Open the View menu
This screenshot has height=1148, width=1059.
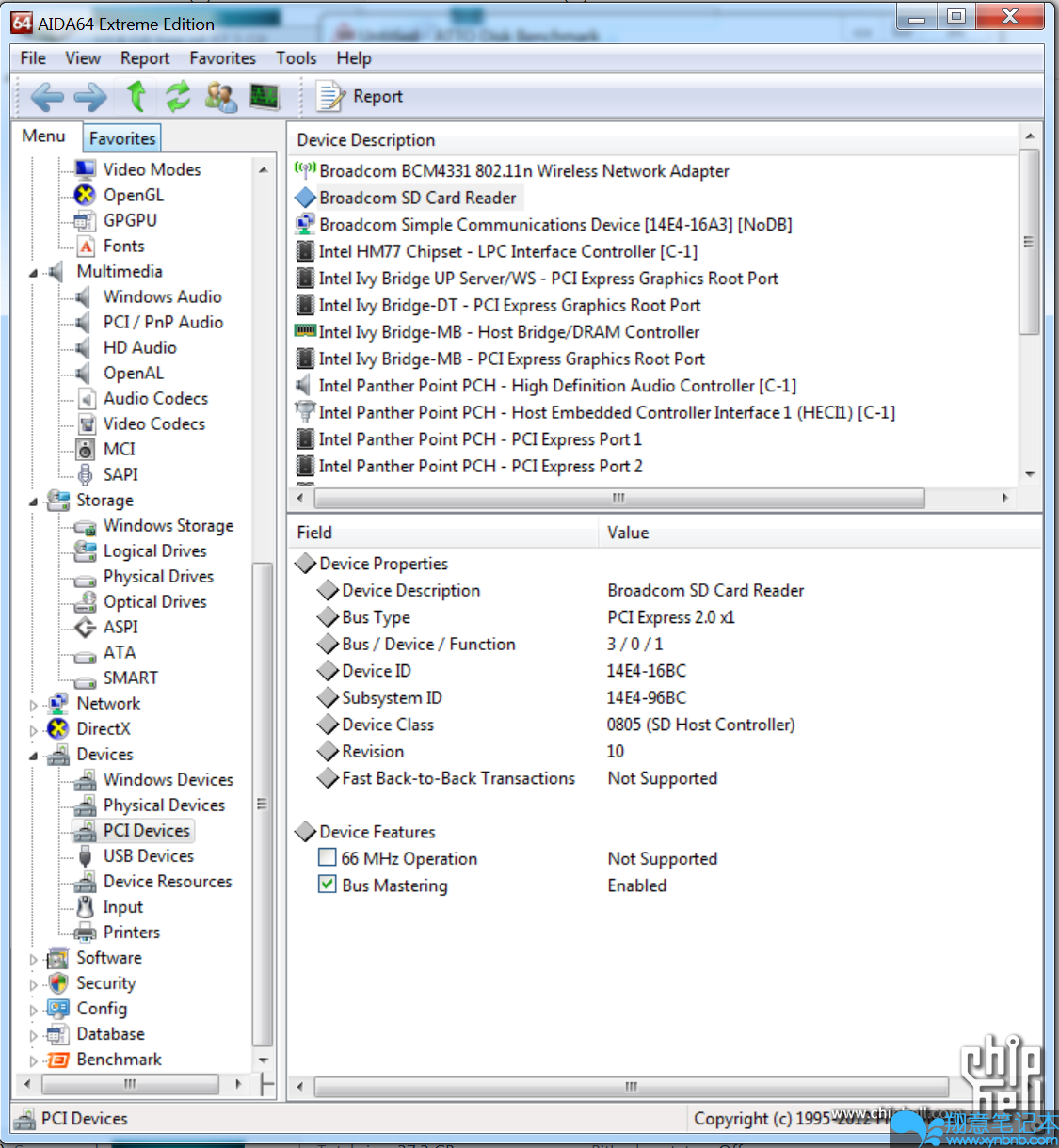coord(83,58)
